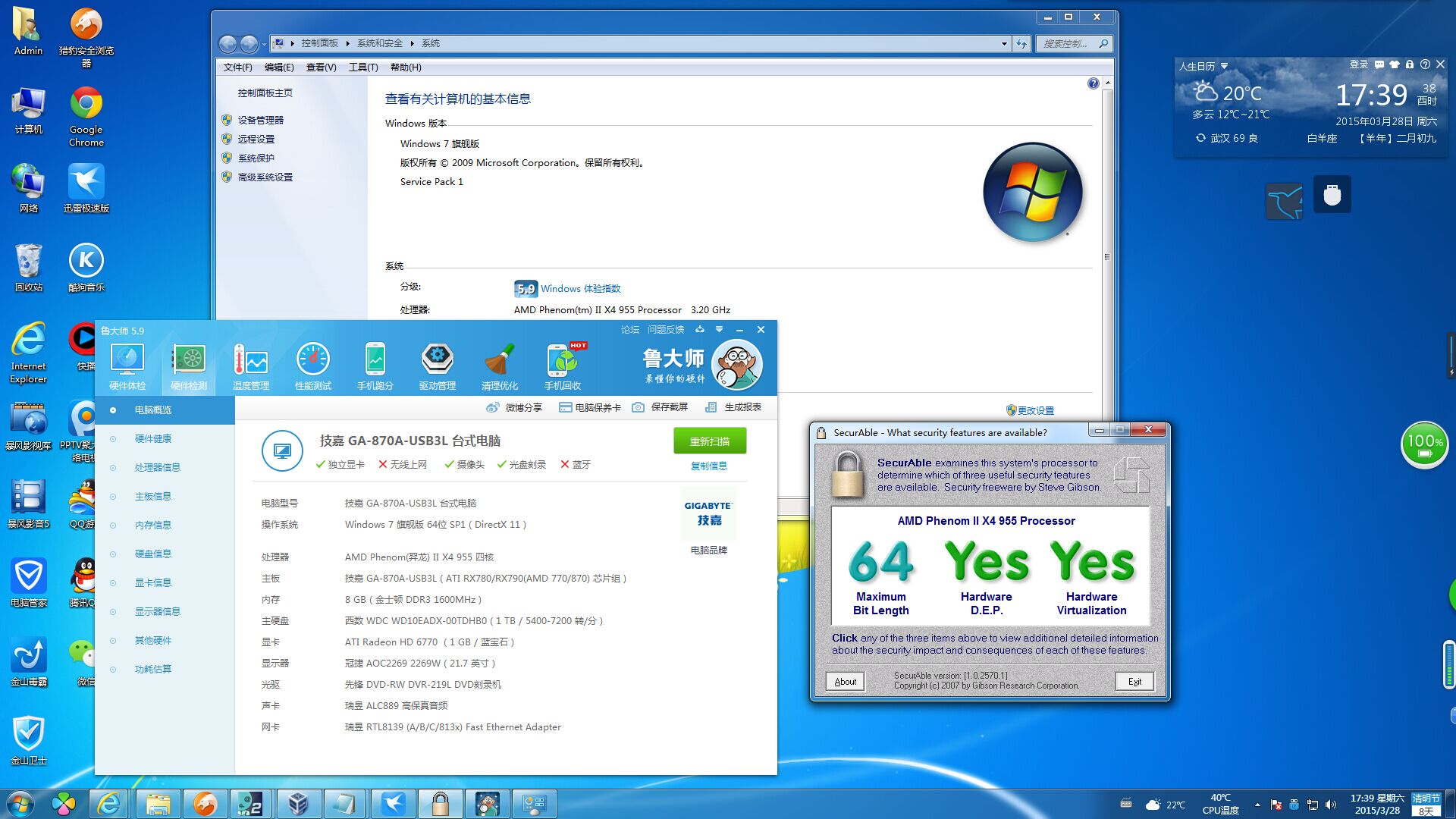This screenshot has height=819, width=1456.
Task: Click refresh button beside address bar
Action: (x=1021, y=43)
